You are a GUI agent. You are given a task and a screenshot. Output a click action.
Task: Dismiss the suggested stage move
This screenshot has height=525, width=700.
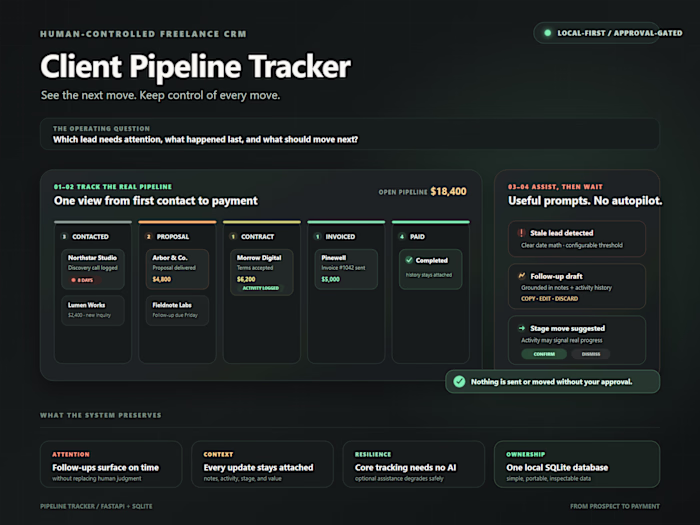pos(591,354)
